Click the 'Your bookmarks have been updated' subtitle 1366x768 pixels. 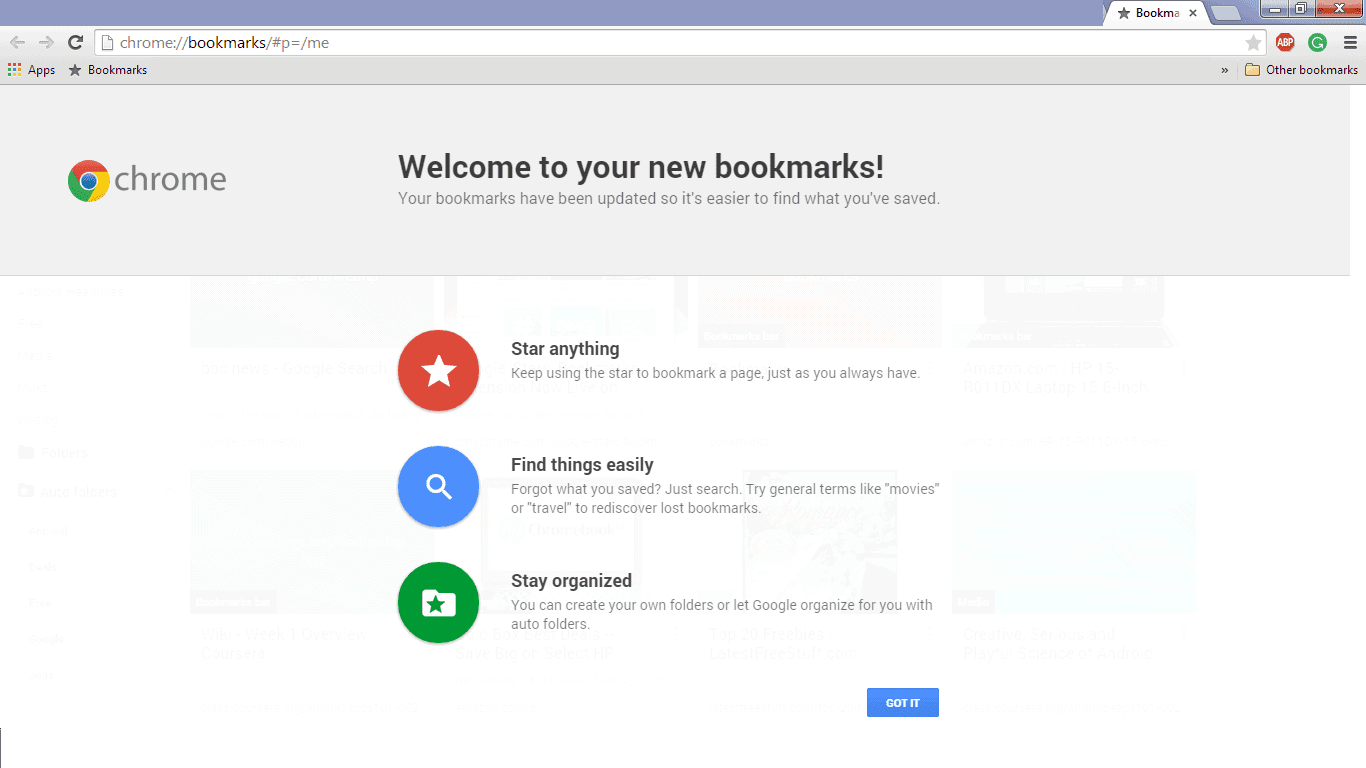(669, 198)
